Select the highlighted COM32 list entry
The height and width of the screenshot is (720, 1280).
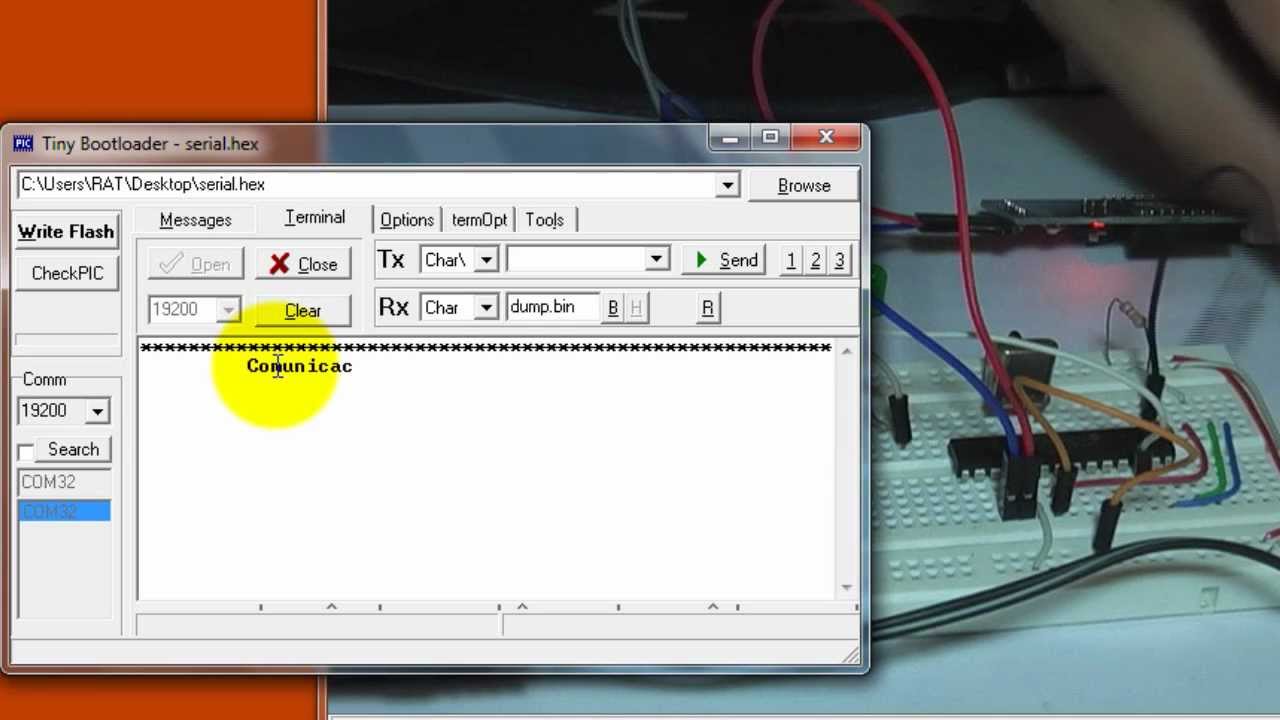tap(64, 511)
